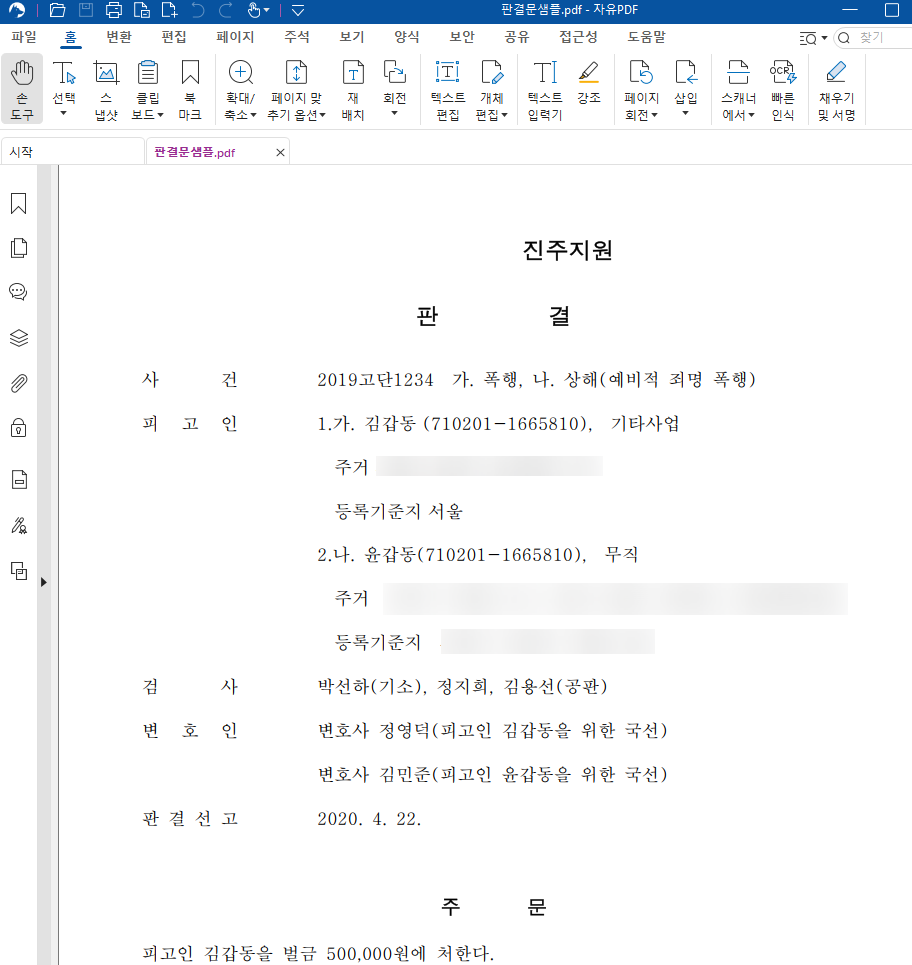Open the Layers side panel
Screen dimensions: 912x965
point(18,338)
